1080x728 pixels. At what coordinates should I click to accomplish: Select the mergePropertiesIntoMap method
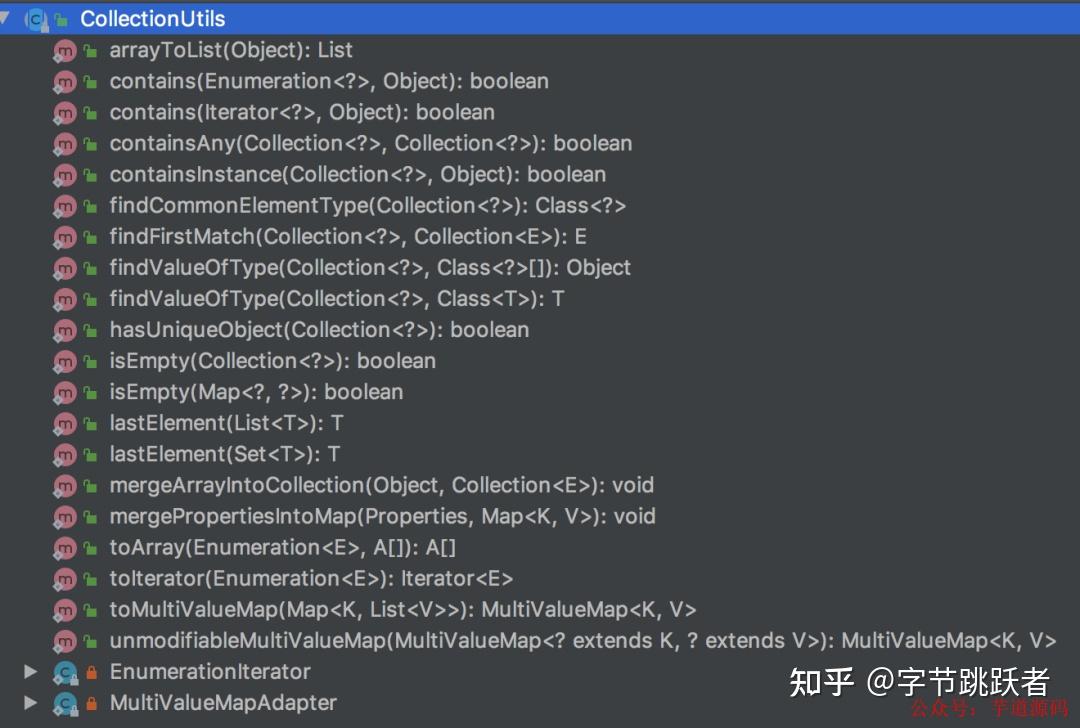click(x=382, y=516)
